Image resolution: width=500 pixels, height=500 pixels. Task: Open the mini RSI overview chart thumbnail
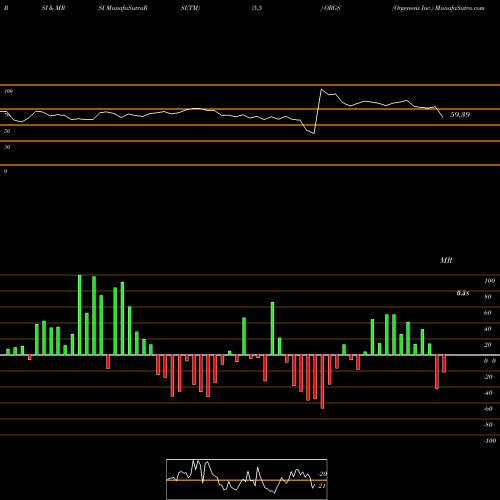tap(247, 479)
